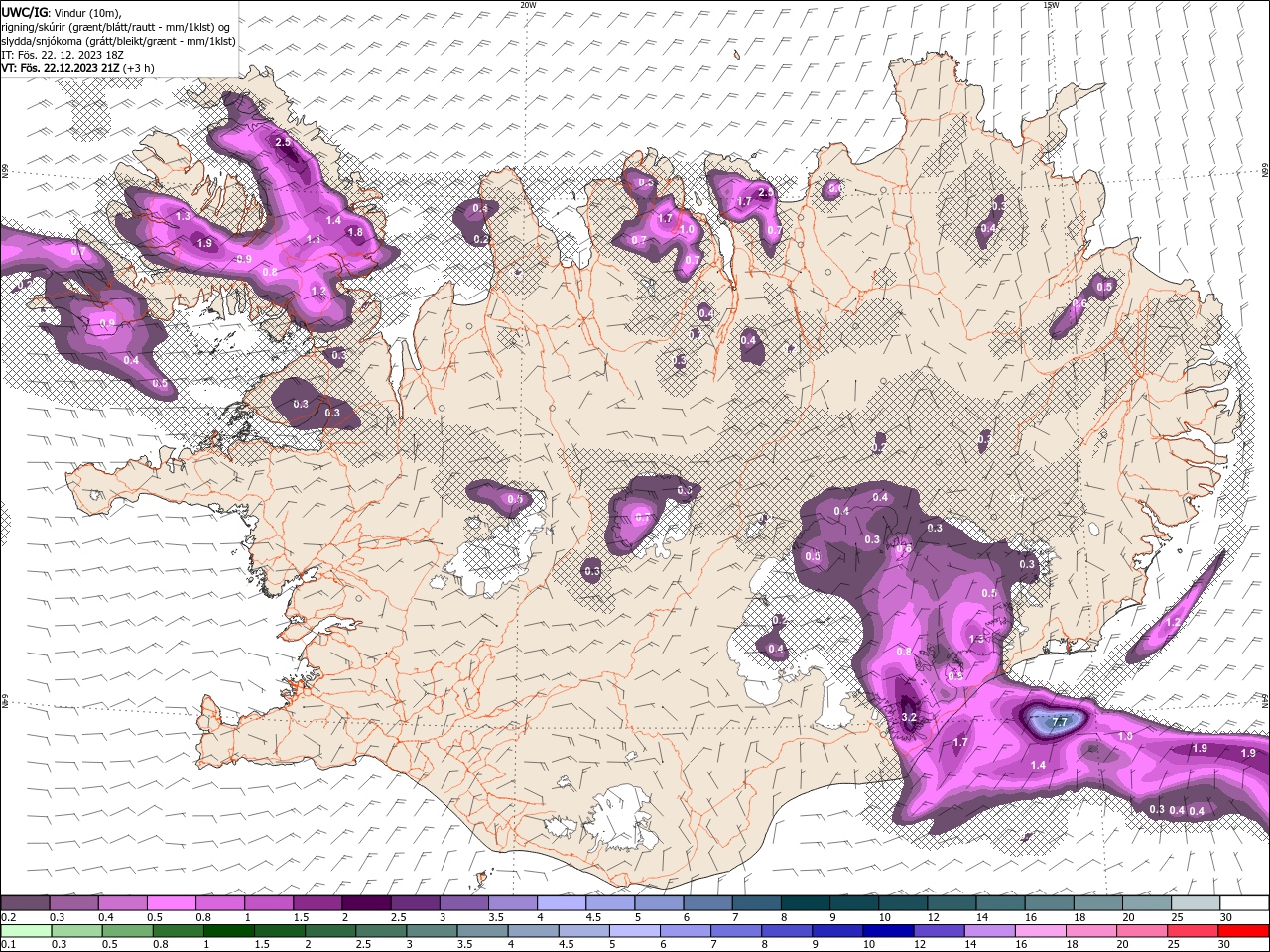Select blue lower swatch between 7 and 8
Screen dimensions: 1270x952
tap(736, 931)
